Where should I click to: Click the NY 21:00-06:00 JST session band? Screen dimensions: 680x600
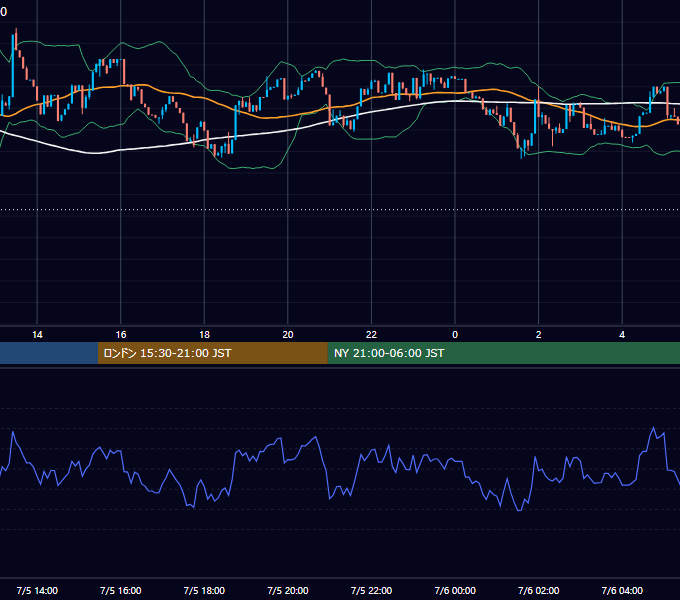[x=503, y=353]
